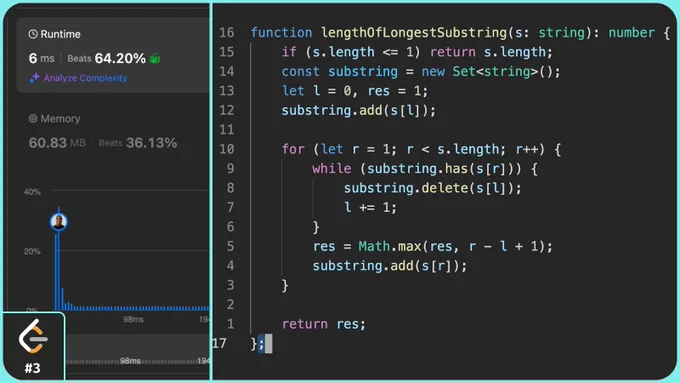Click the 'l += 1;' statement
Screen dimensions: 680x383
tap(370, 207)
